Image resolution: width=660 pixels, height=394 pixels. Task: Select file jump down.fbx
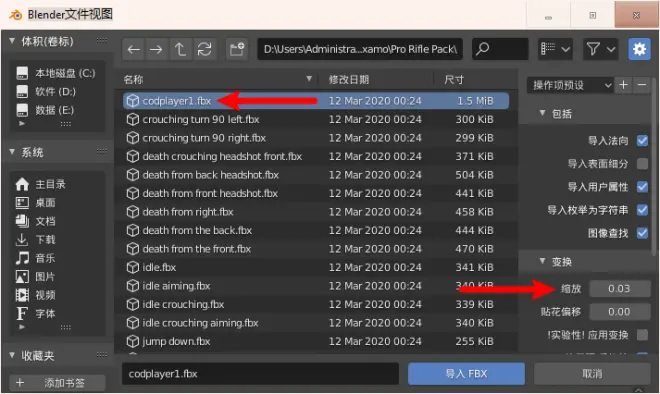(x=316, y=342)
